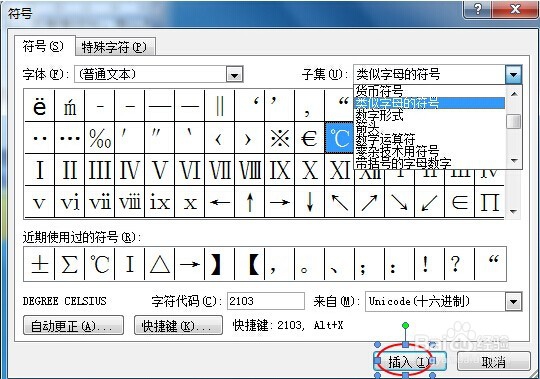Choose Roman numeral Ⅲ in the grid
The width and height of the screenshot is (540, 379).
100,170
